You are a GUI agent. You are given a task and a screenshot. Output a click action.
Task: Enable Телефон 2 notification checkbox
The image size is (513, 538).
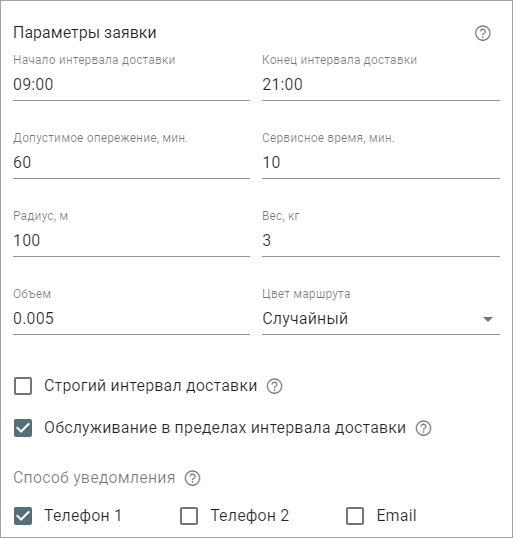[189, 516]
